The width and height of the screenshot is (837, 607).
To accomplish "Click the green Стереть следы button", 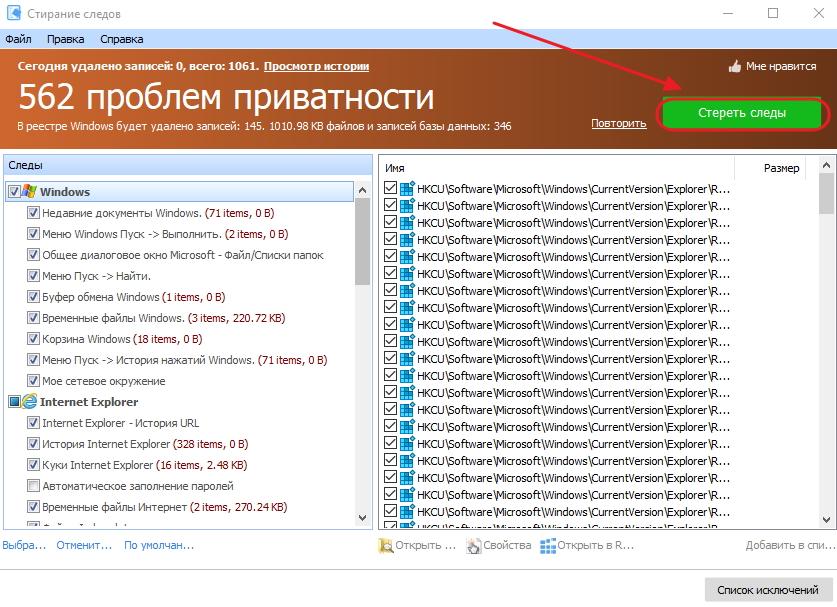I will tap(741, 113).
